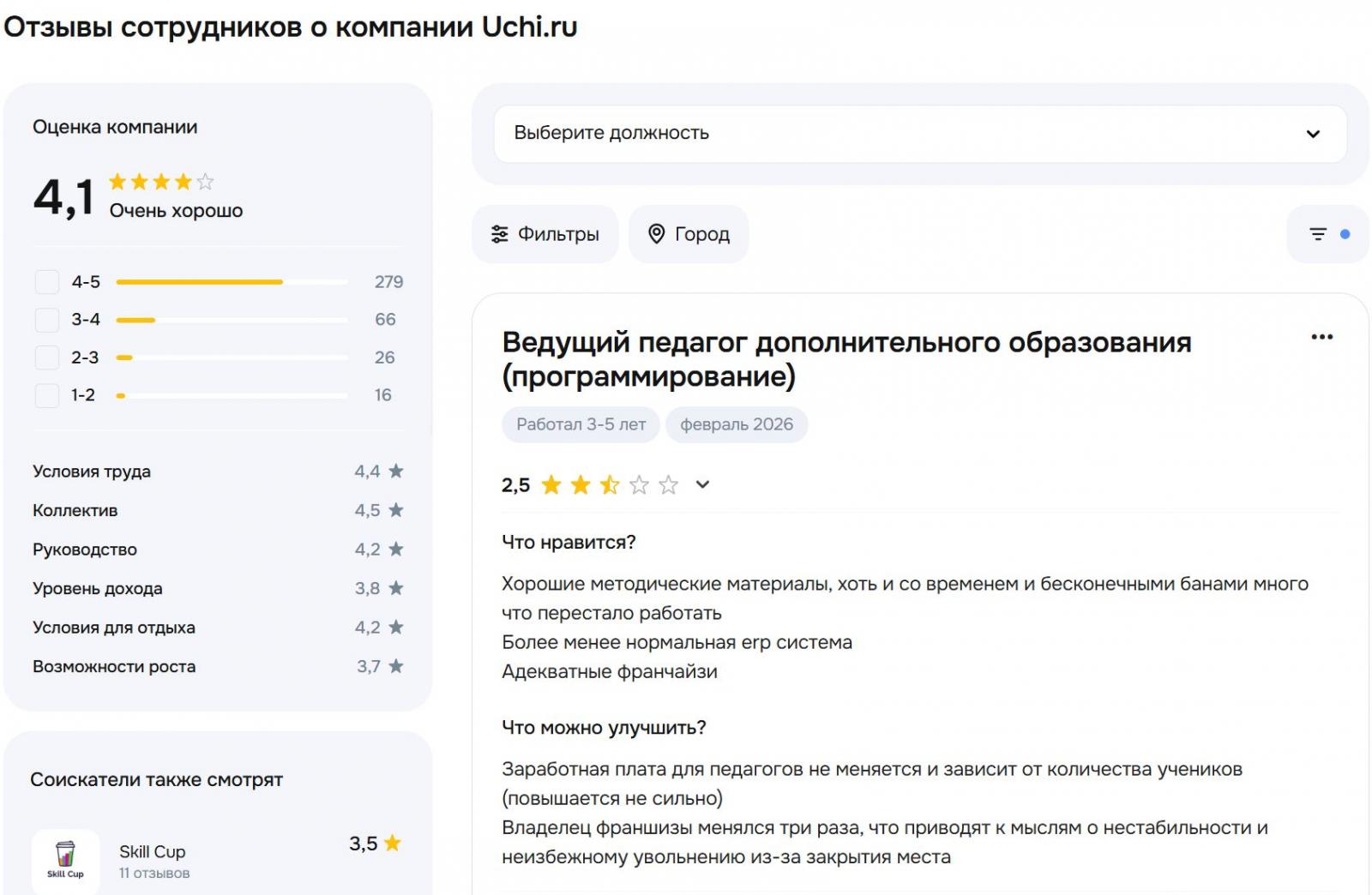This screenshot has width=1372, height=895.
Task: Click the 1-2 rating progress bar
Action: pos(232,395)
